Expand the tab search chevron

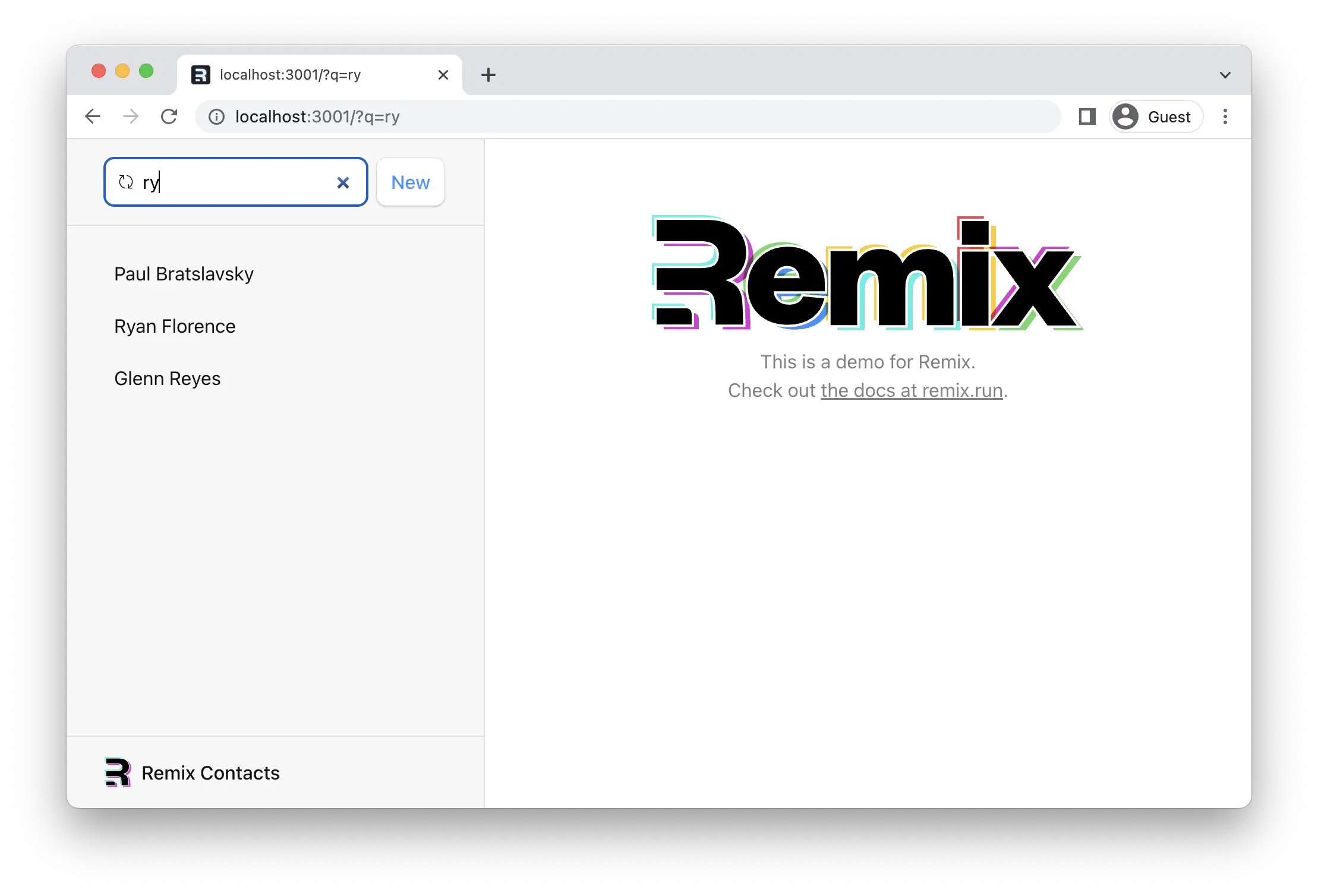pos(1225,75)
